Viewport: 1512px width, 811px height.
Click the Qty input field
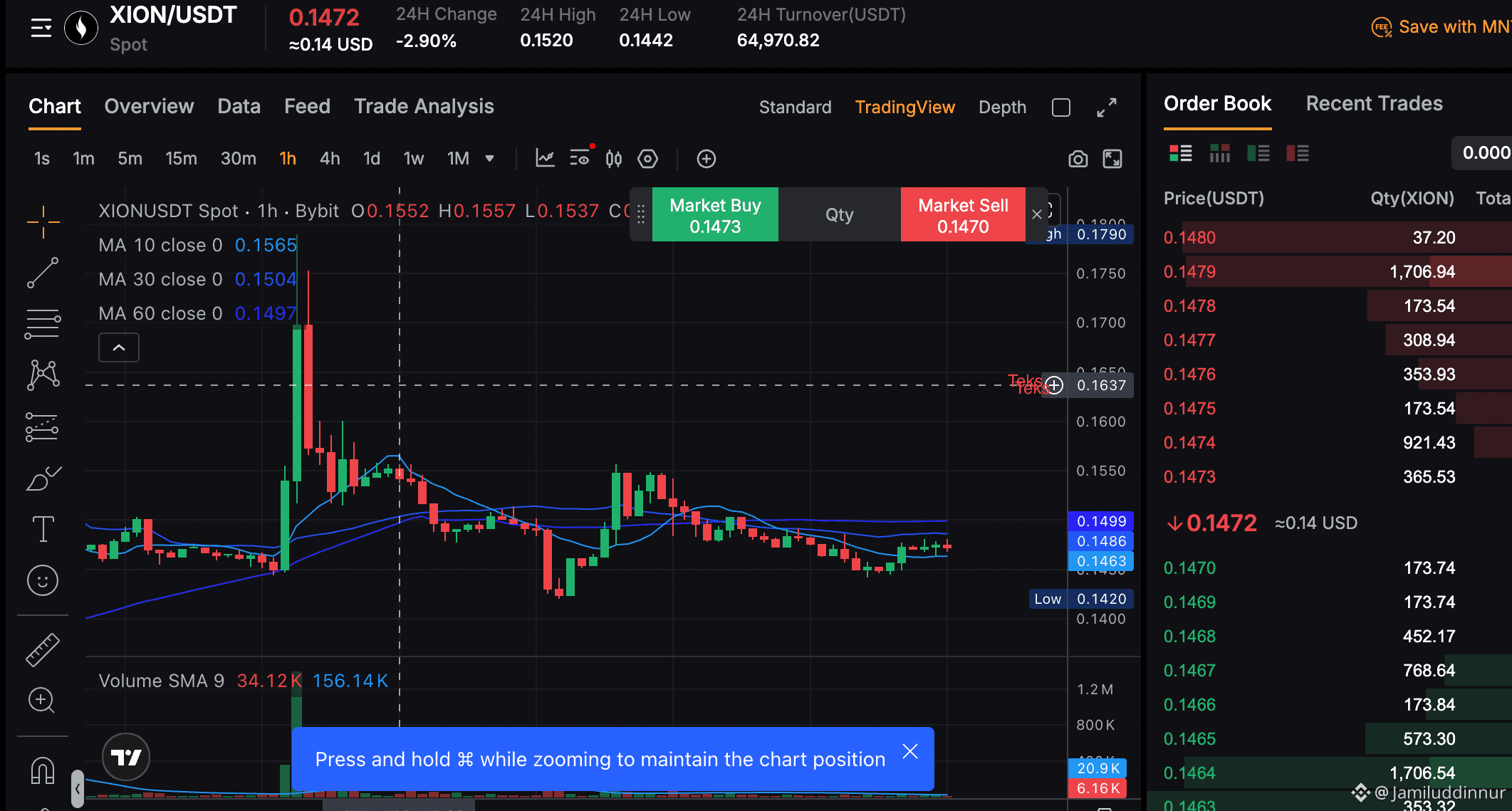coord(840,215)
